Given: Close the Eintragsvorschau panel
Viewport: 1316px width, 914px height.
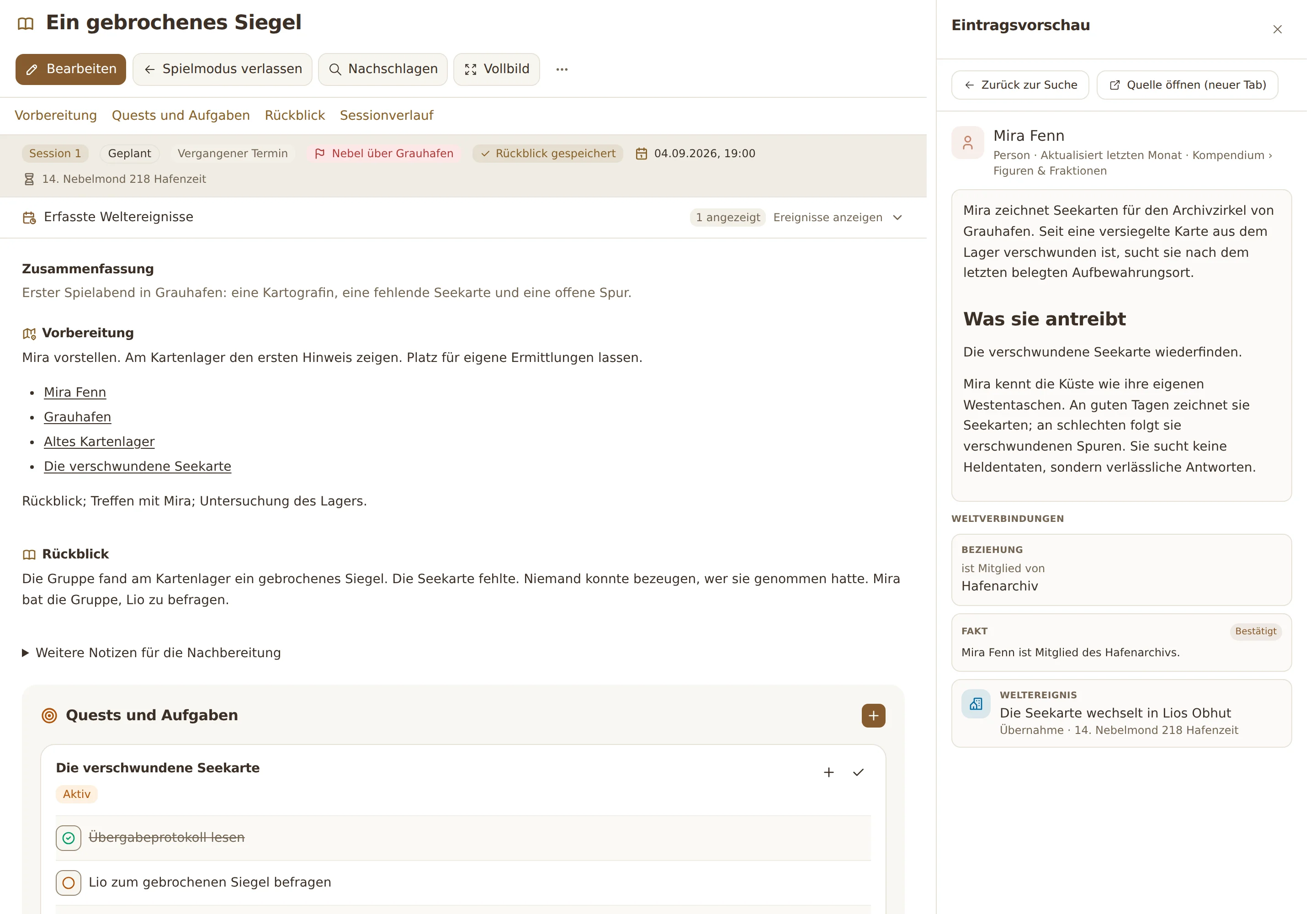Looking at the screenshot, I should (x=1277, y=29).
